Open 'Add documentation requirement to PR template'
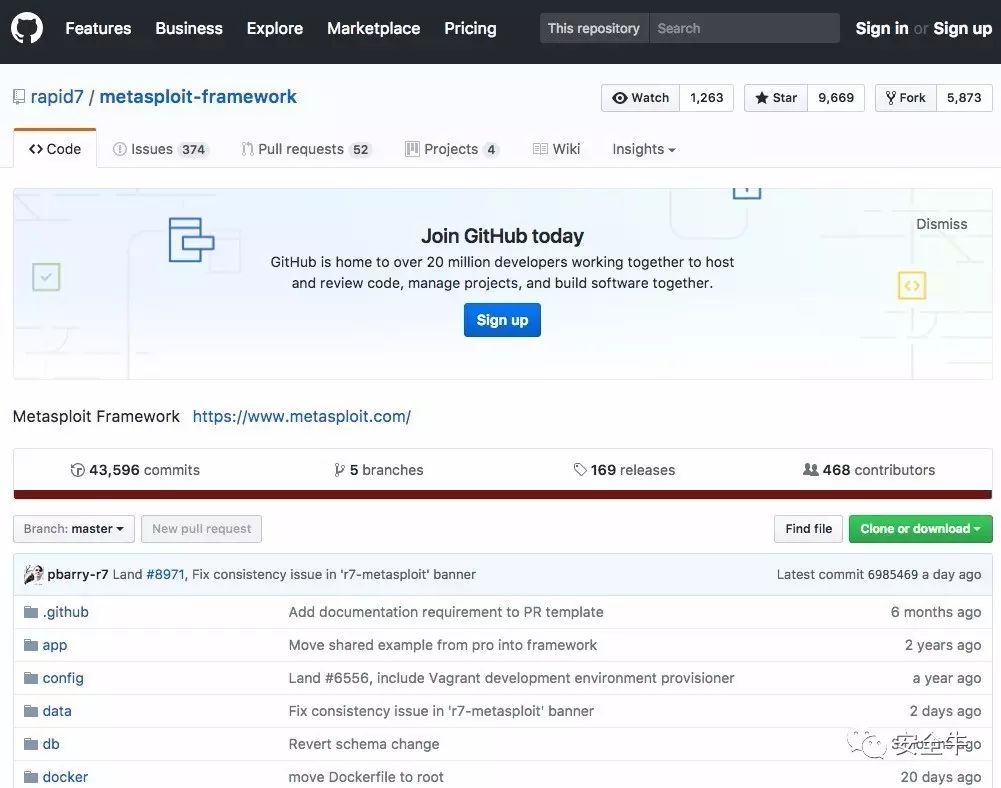This screenshot has width=1001, height=788. (446, 612)
